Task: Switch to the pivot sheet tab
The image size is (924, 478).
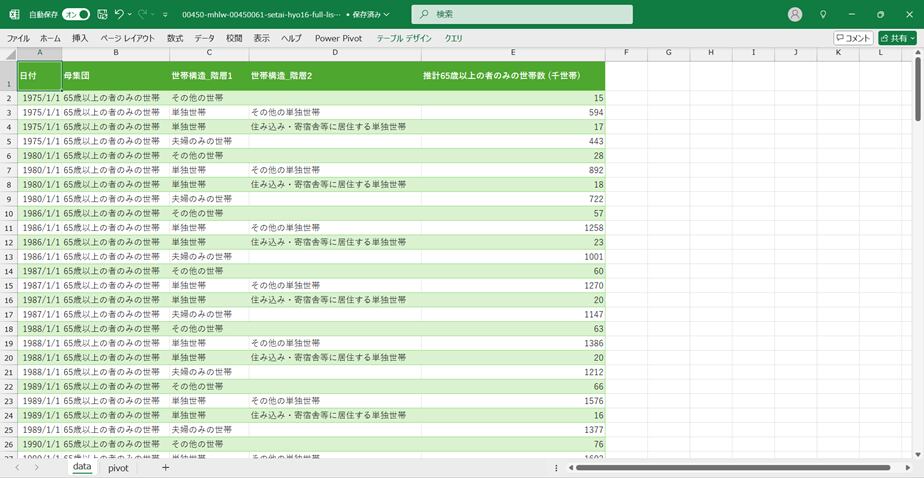Action: click(x=118, y=468)
